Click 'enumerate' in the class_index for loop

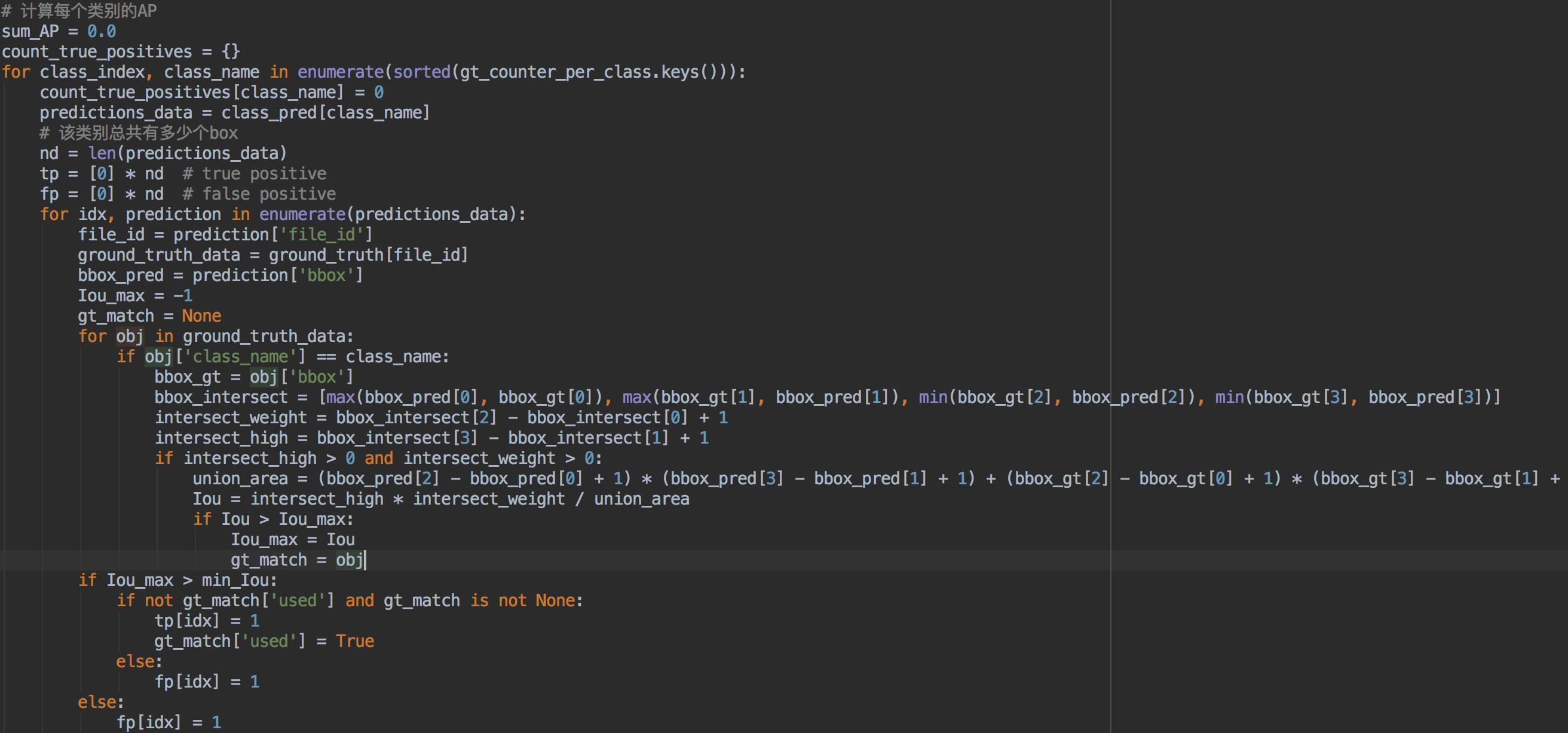pyautogui.click(x=340, y=72)
